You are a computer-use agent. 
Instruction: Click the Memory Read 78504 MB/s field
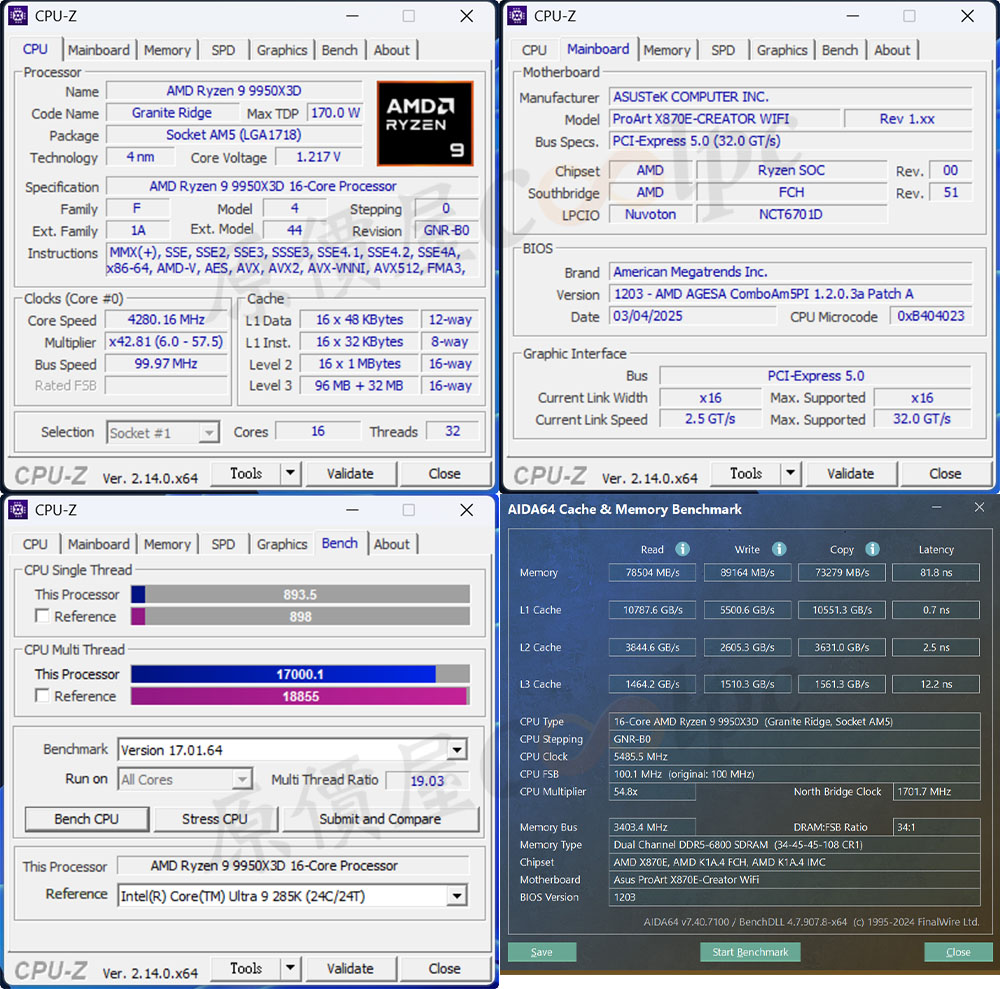[652, 573]
